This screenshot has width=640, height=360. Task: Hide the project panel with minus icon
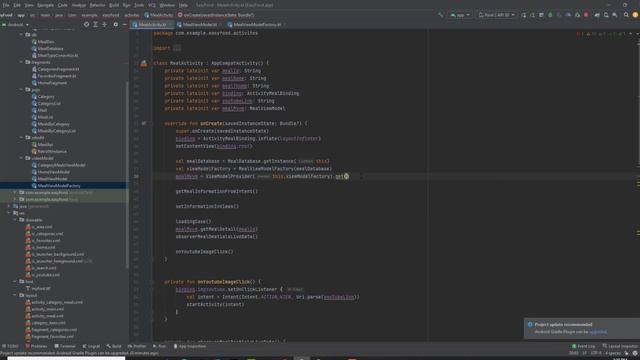tap(124, 24)
